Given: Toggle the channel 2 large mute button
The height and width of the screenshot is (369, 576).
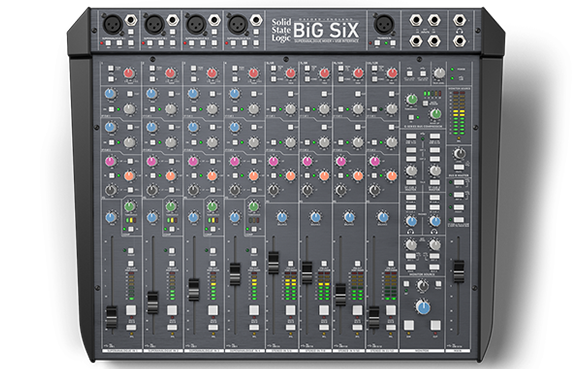Looking at the screenshot, I should (x=172, y=310).
